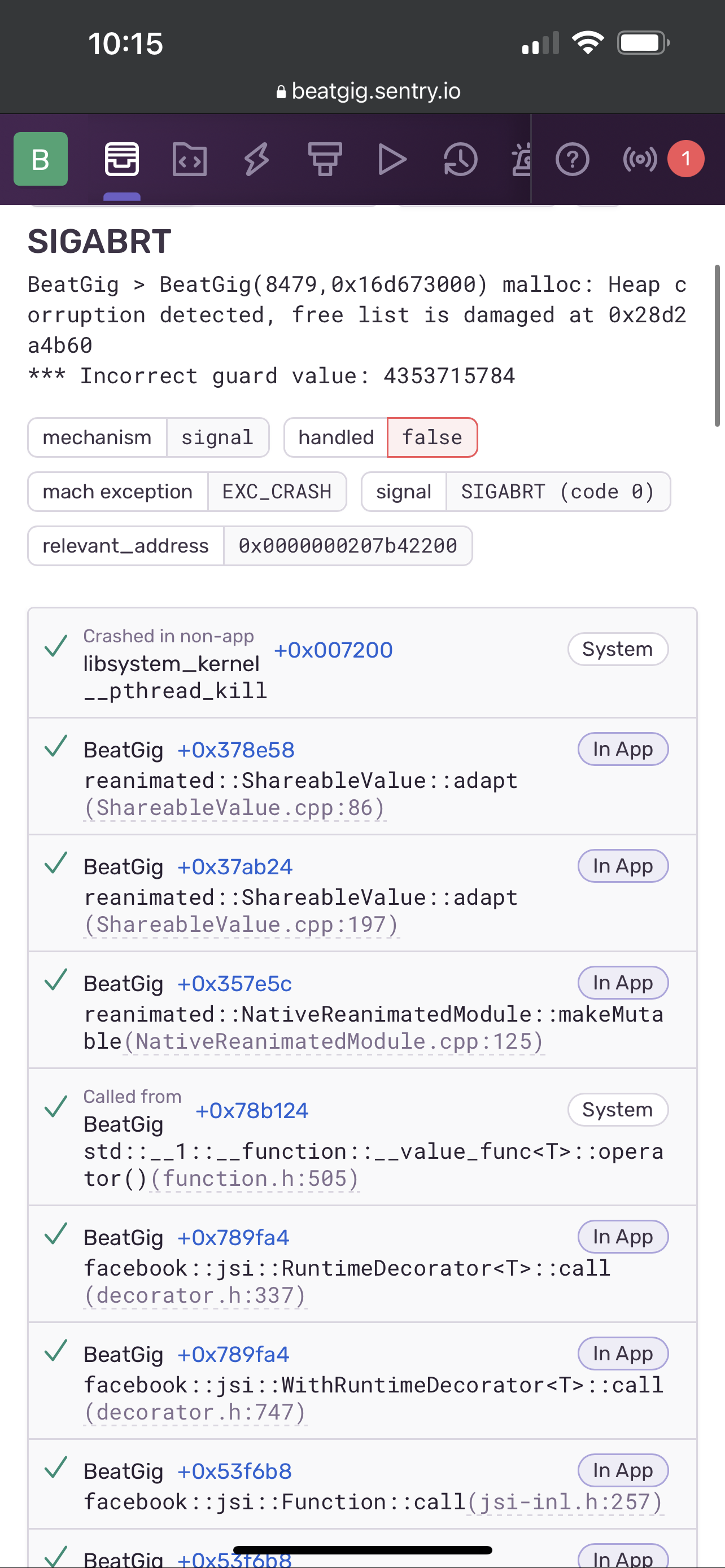This screenshot has width=725, height=1568.
Task: Select the green BeatGig organization avatar
Action: 40,159
